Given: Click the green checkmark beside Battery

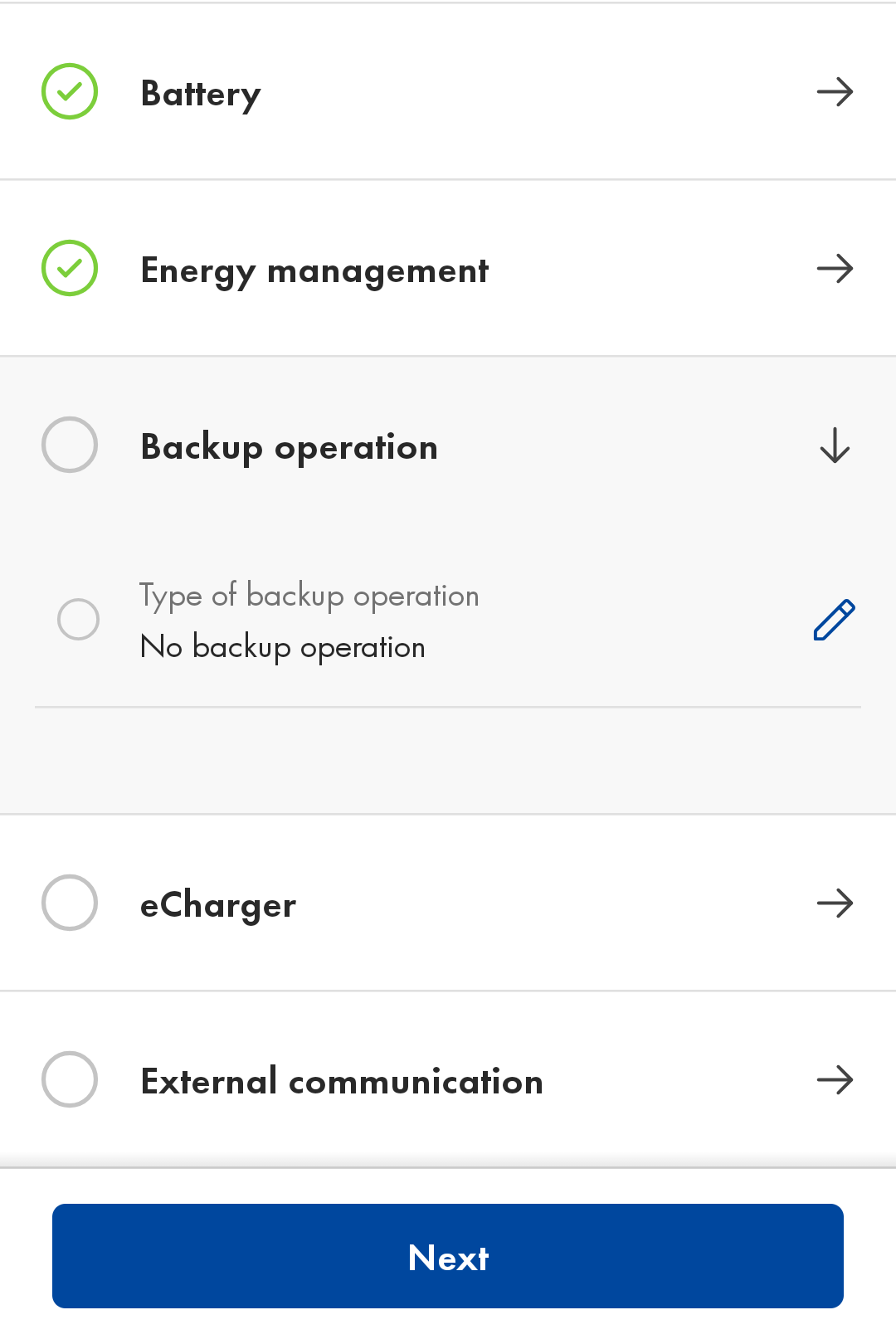Looking at the screenshot, I should click(70, 91).
